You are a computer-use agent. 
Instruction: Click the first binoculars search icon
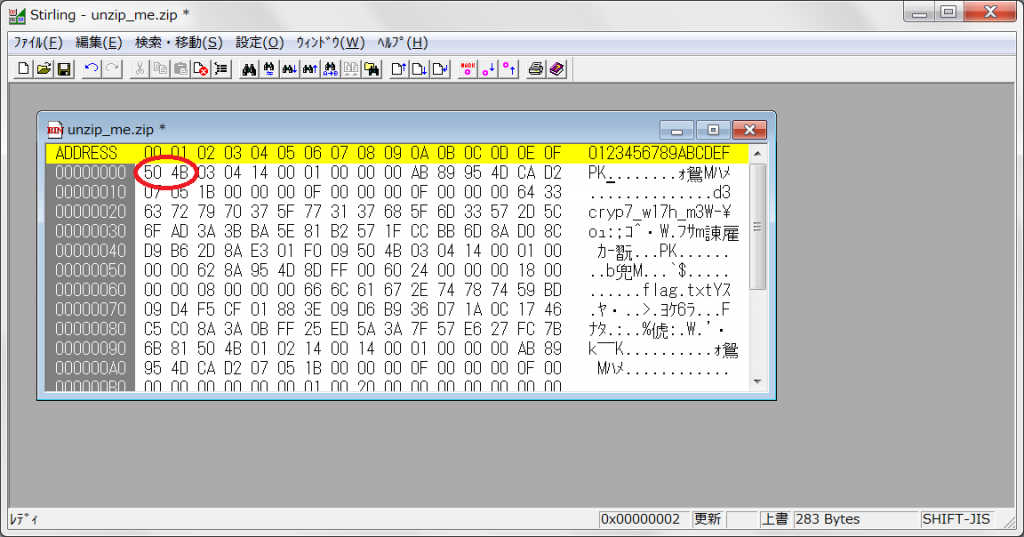(x=250, y=69)
